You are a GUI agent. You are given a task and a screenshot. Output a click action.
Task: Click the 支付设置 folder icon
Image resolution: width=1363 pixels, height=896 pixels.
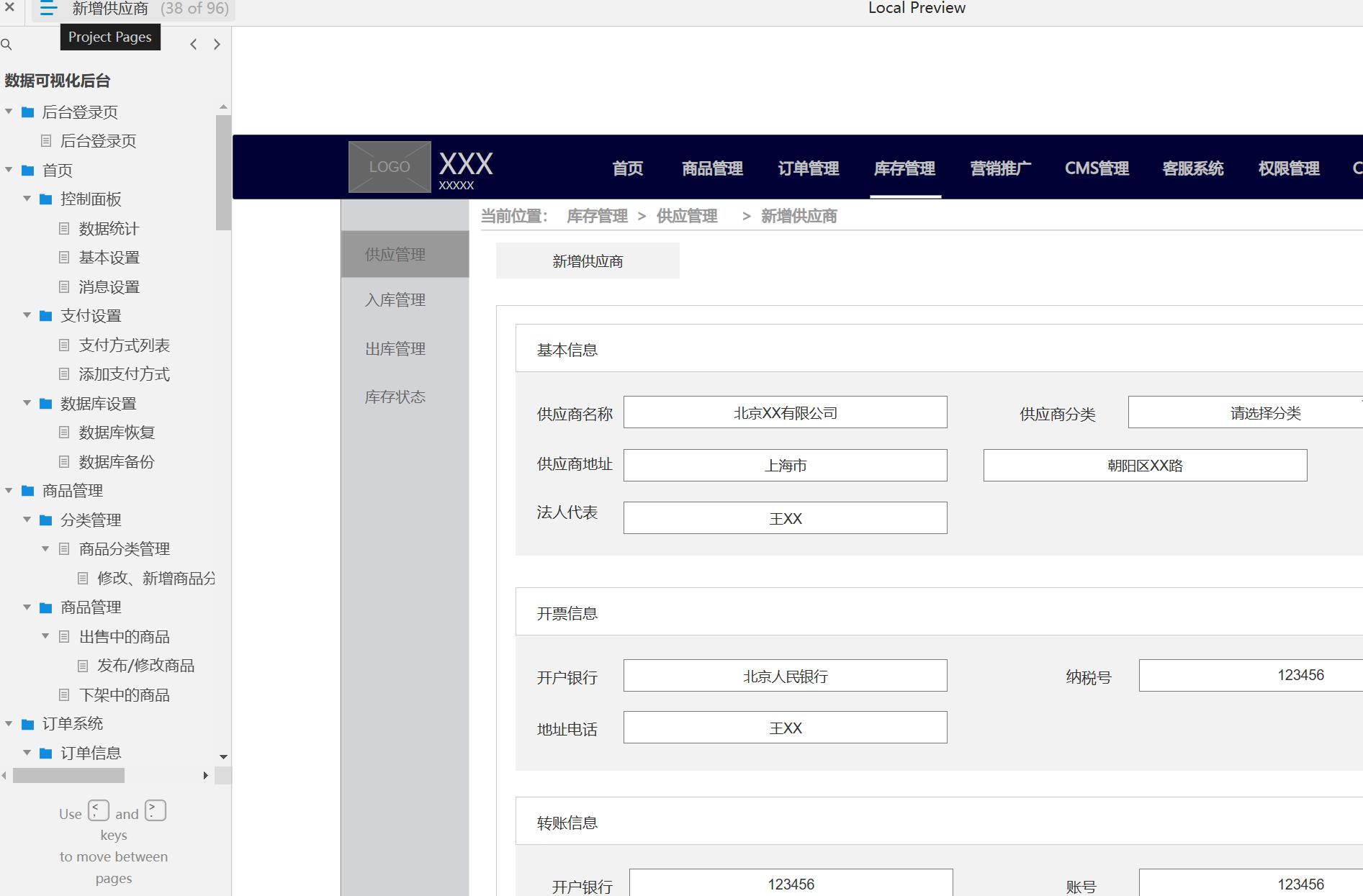tap(46, 316)
